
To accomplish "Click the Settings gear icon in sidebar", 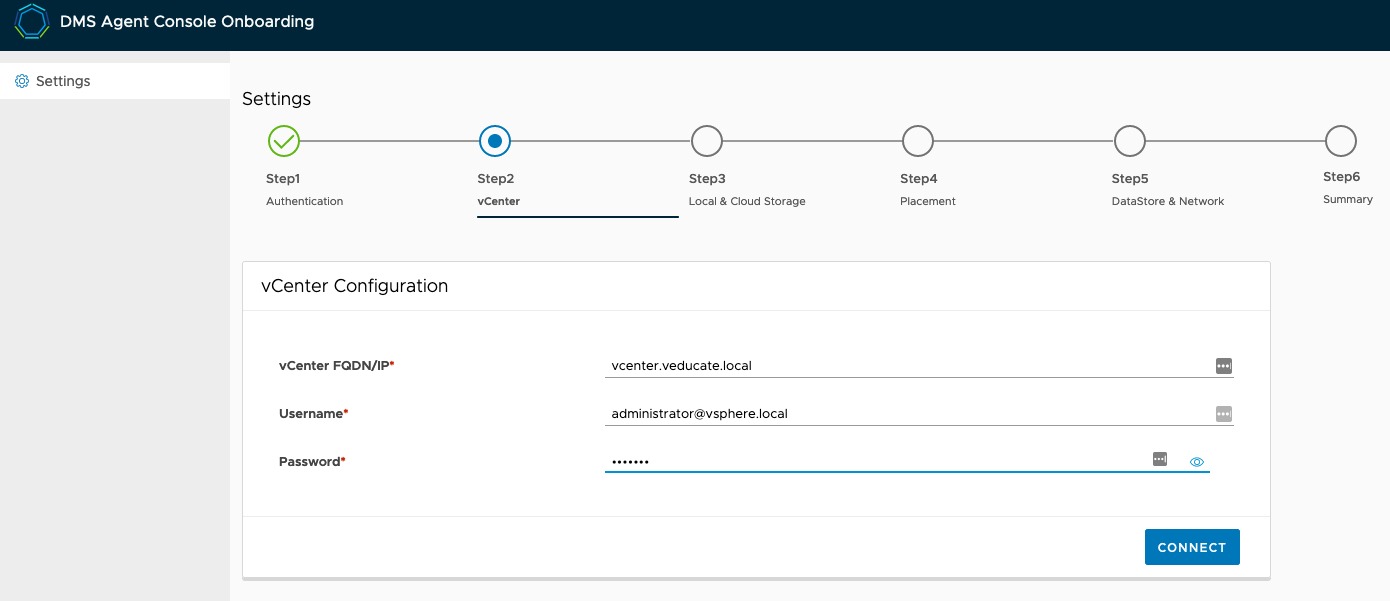I will [x=22, y=81].
